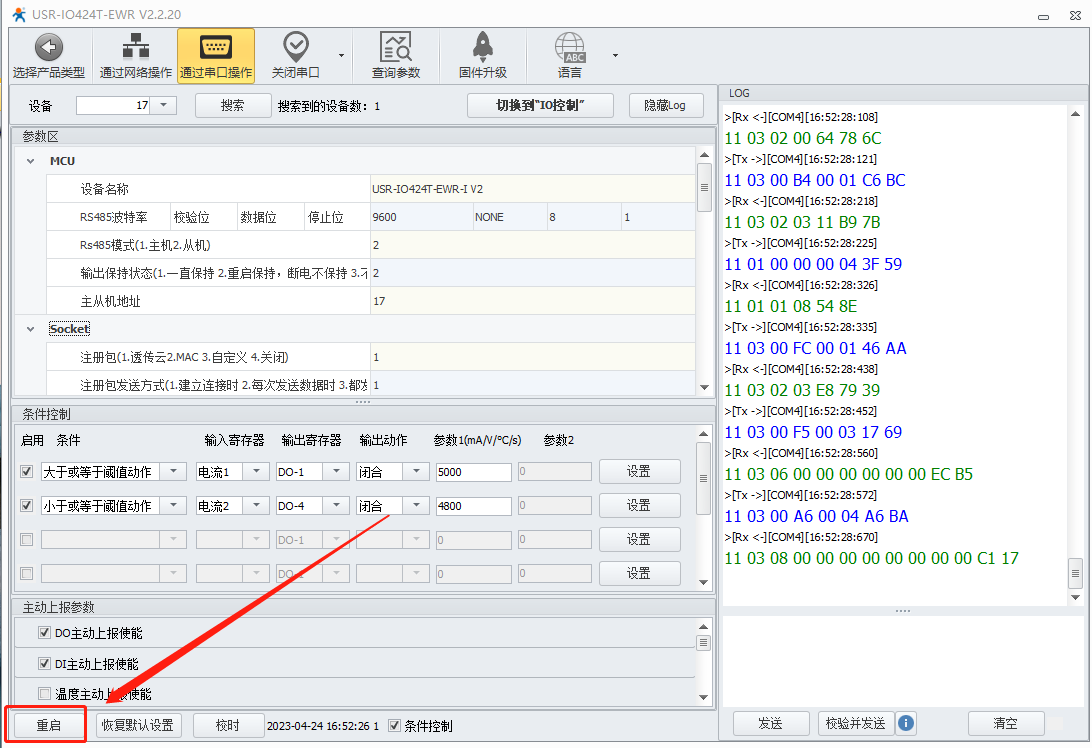
Task: Click the blue info icon beside 校验并发送
Action: pyautogui.click(x=905, y=723)
